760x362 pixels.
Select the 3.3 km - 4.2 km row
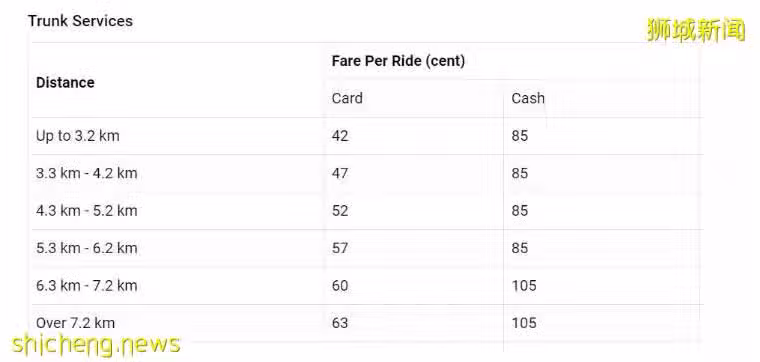(x=367, y=173)
